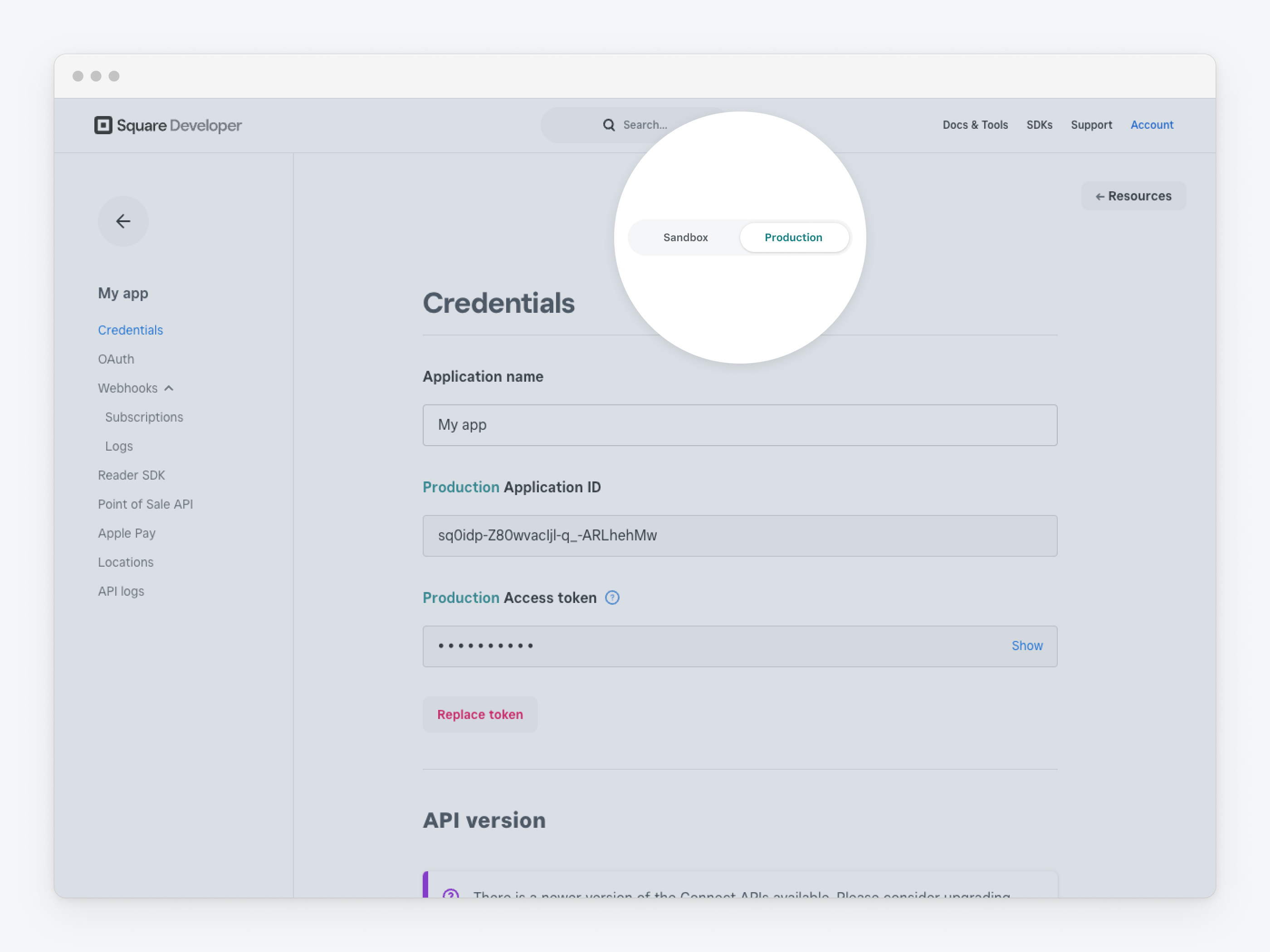This screenshot has height=952, width=1270.
Task: Focus the Application name input field
Action: click(739, 425)
